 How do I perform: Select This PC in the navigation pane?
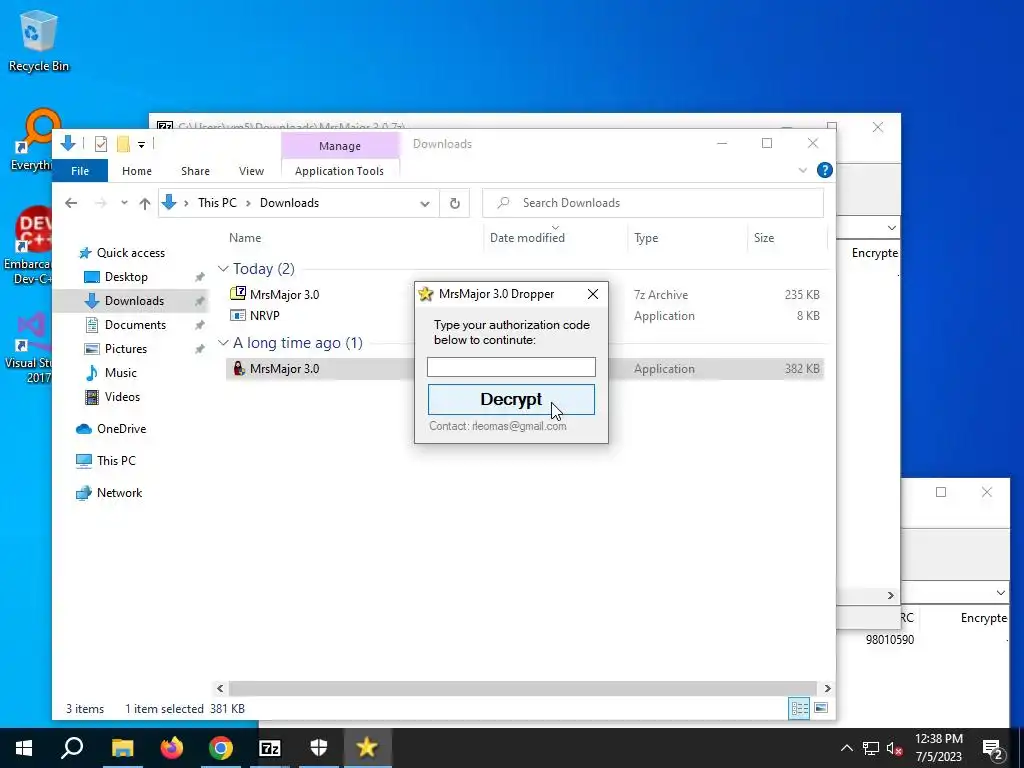pyautogui.click(x=116, y=461)
